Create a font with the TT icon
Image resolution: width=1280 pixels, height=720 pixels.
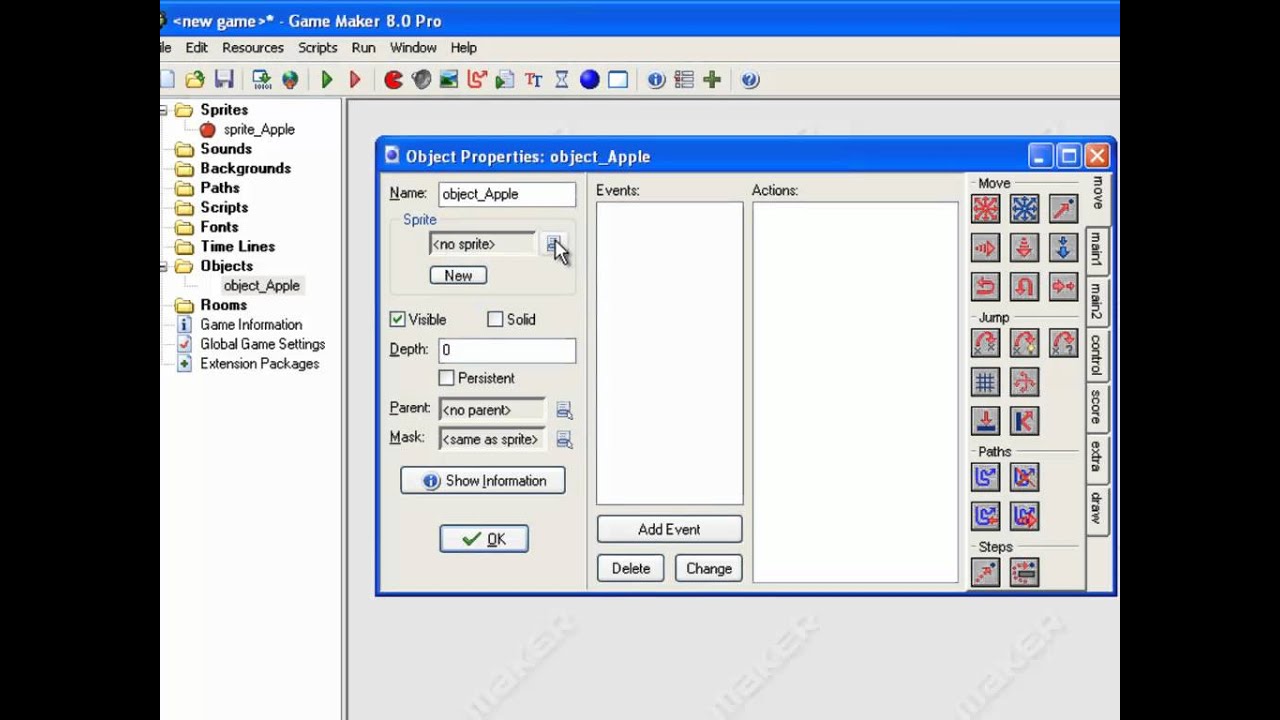coord(533,80)
